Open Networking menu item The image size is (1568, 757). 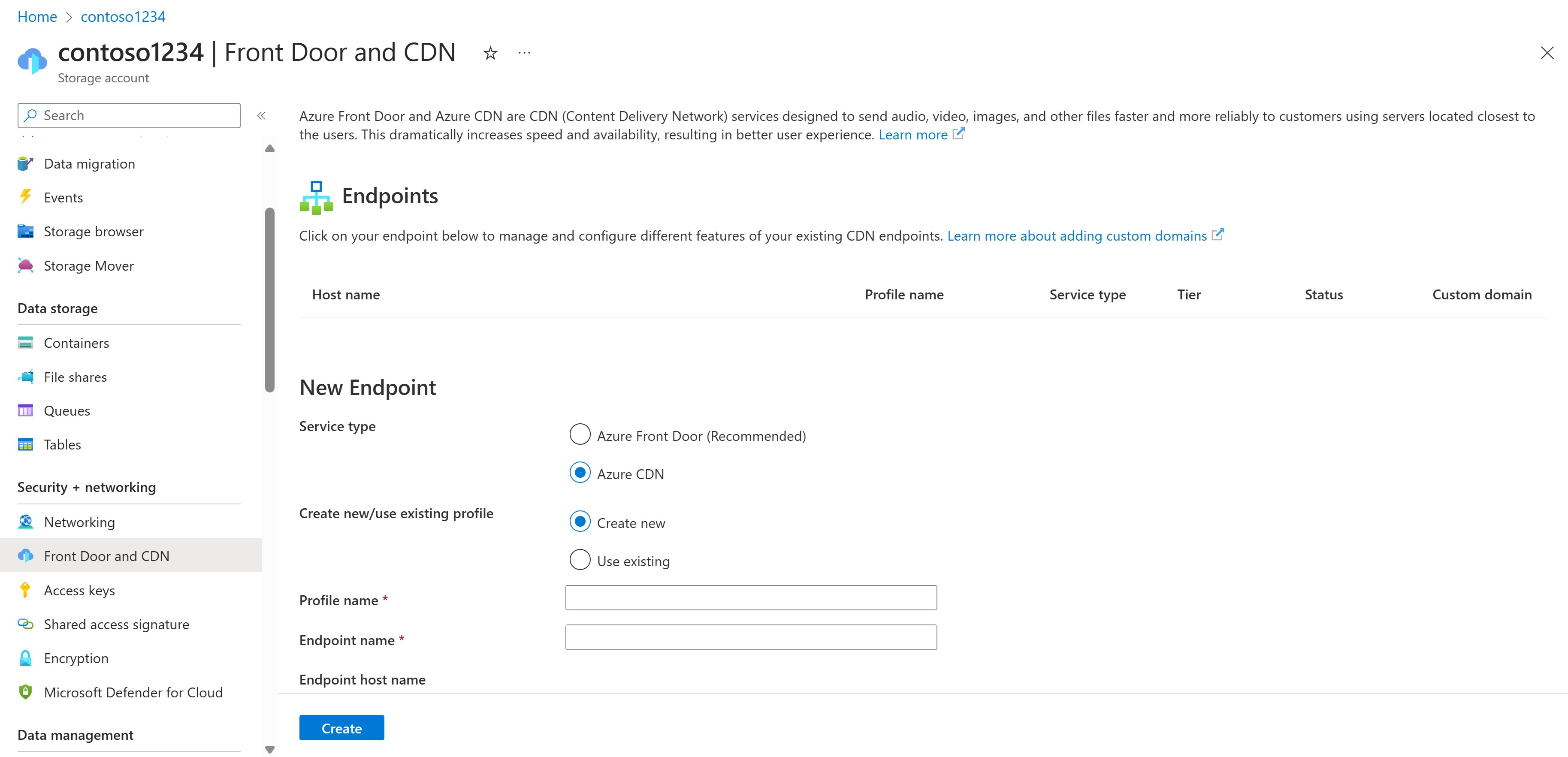pyautogui.click(x=79, y=522)
